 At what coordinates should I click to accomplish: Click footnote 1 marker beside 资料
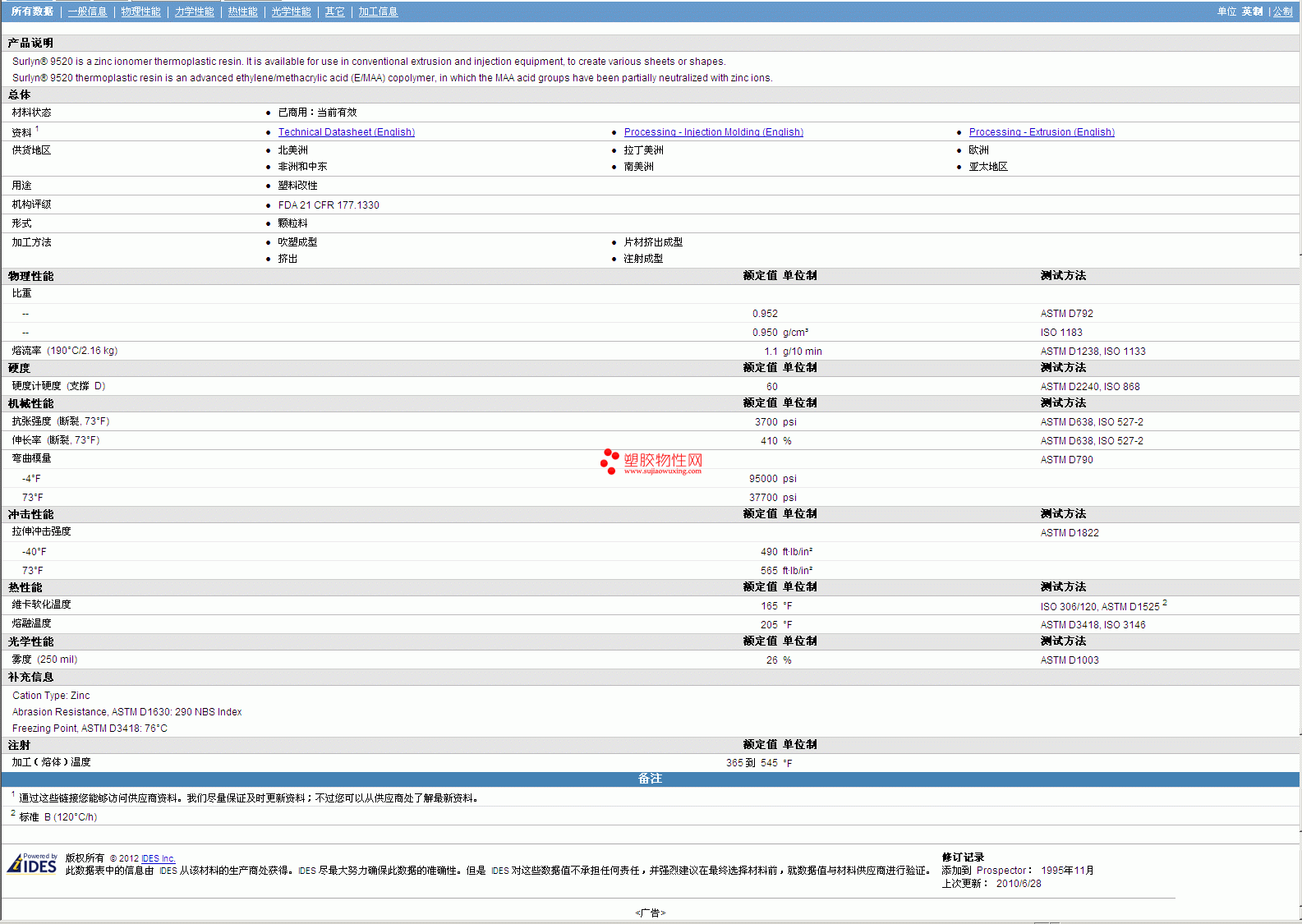pos(37,129)
